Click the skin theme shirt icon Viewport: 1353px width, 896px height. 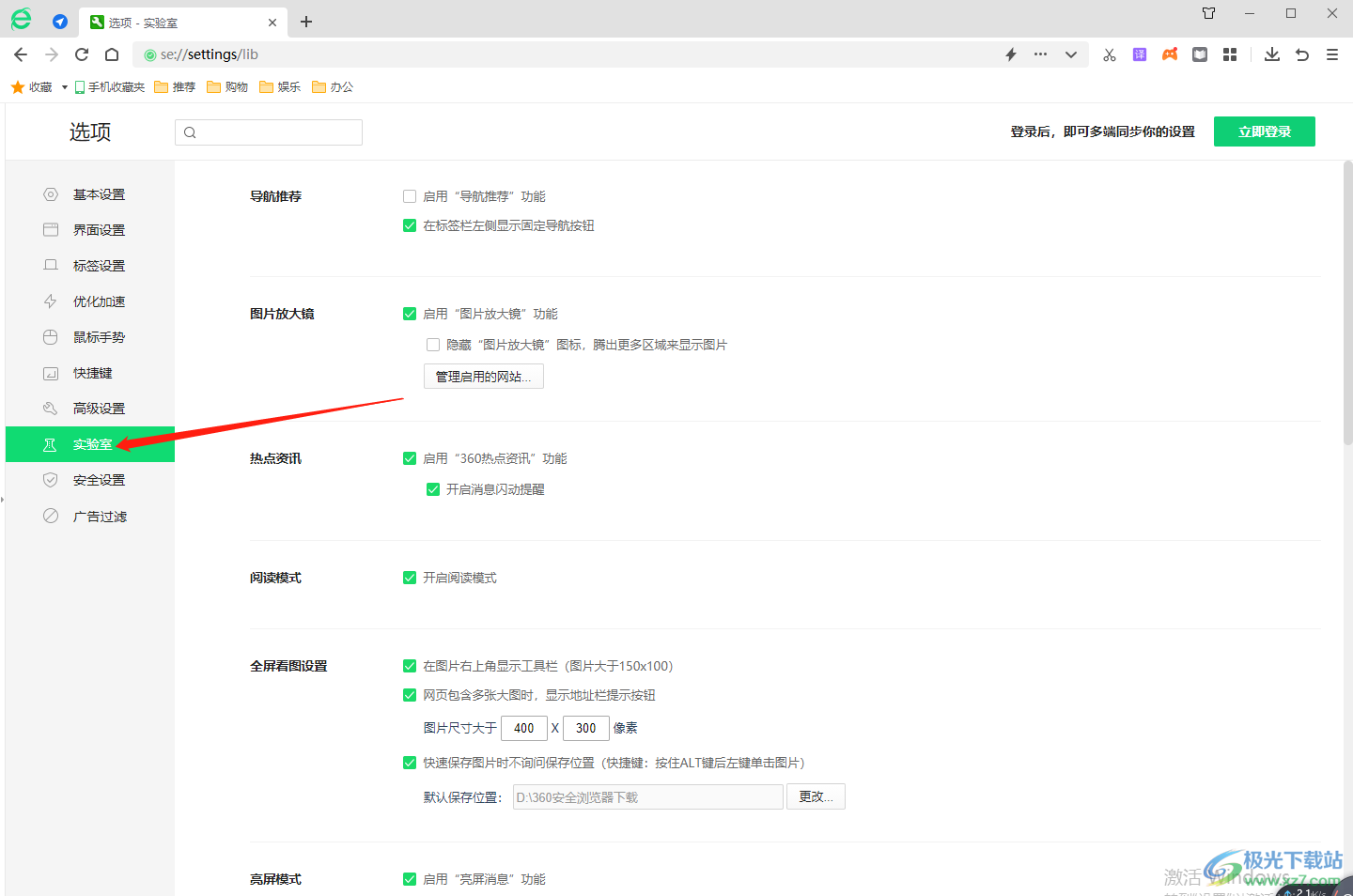click(1209, 13)
